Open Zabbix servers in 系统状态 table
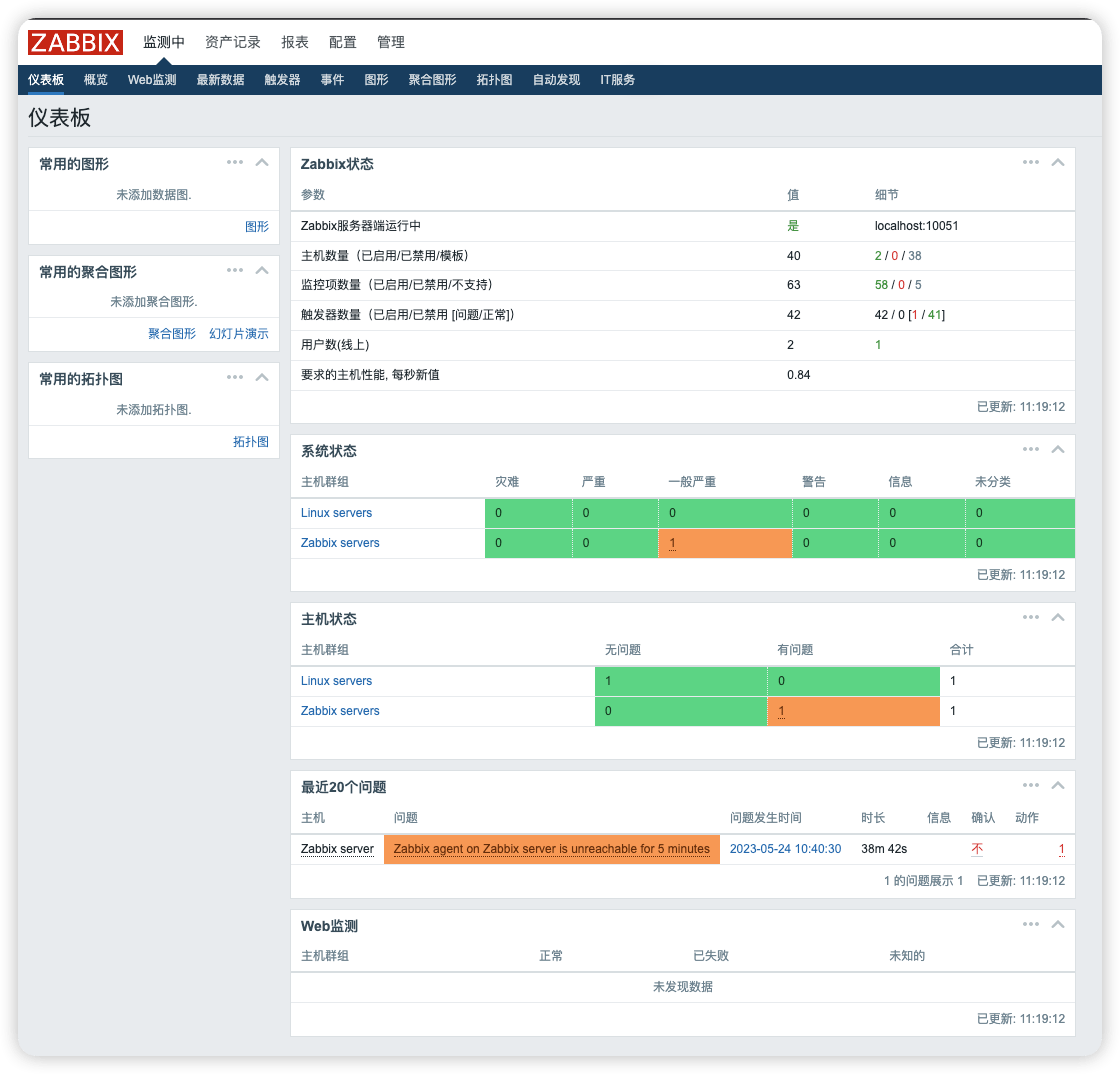The width and height of the screenshot is (1120, 1074). click(x=340, y=543)
